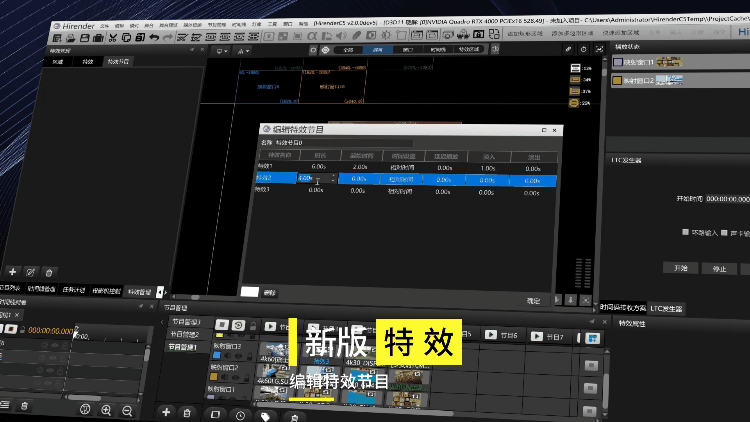Screen dimensions: 750x422
Task: Click the gear settings icon in main toolbar
Action: click(x=386, y=35)
